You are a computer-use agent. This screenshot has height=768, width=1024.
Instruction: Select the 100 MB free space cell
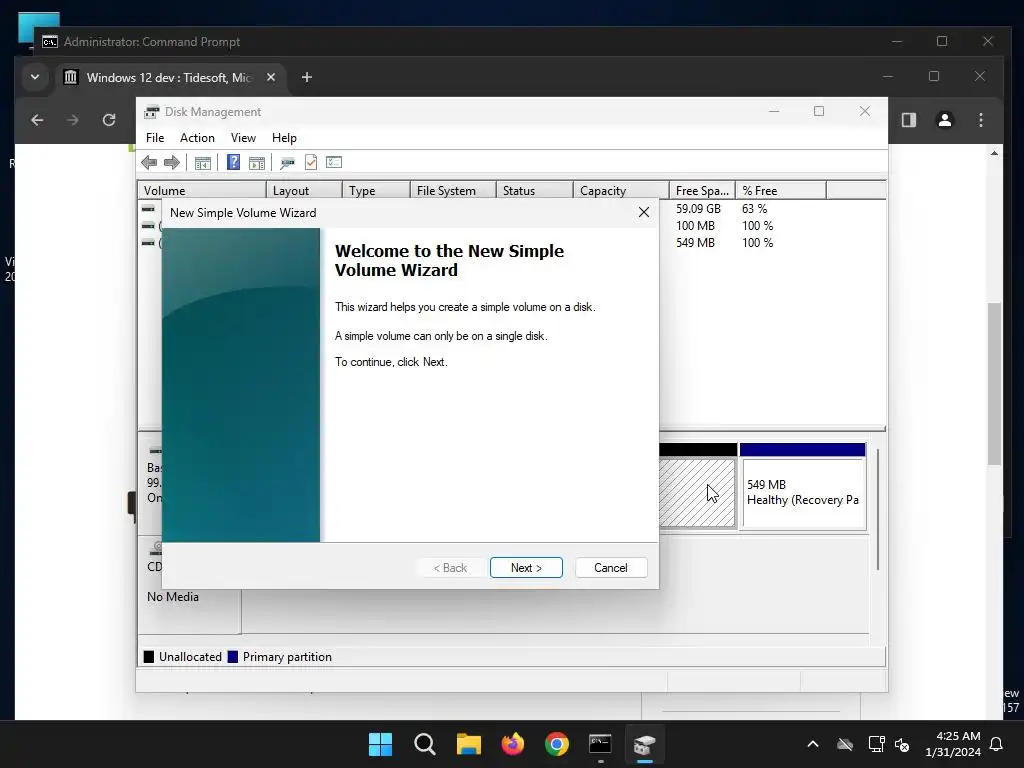click(696, 226)
